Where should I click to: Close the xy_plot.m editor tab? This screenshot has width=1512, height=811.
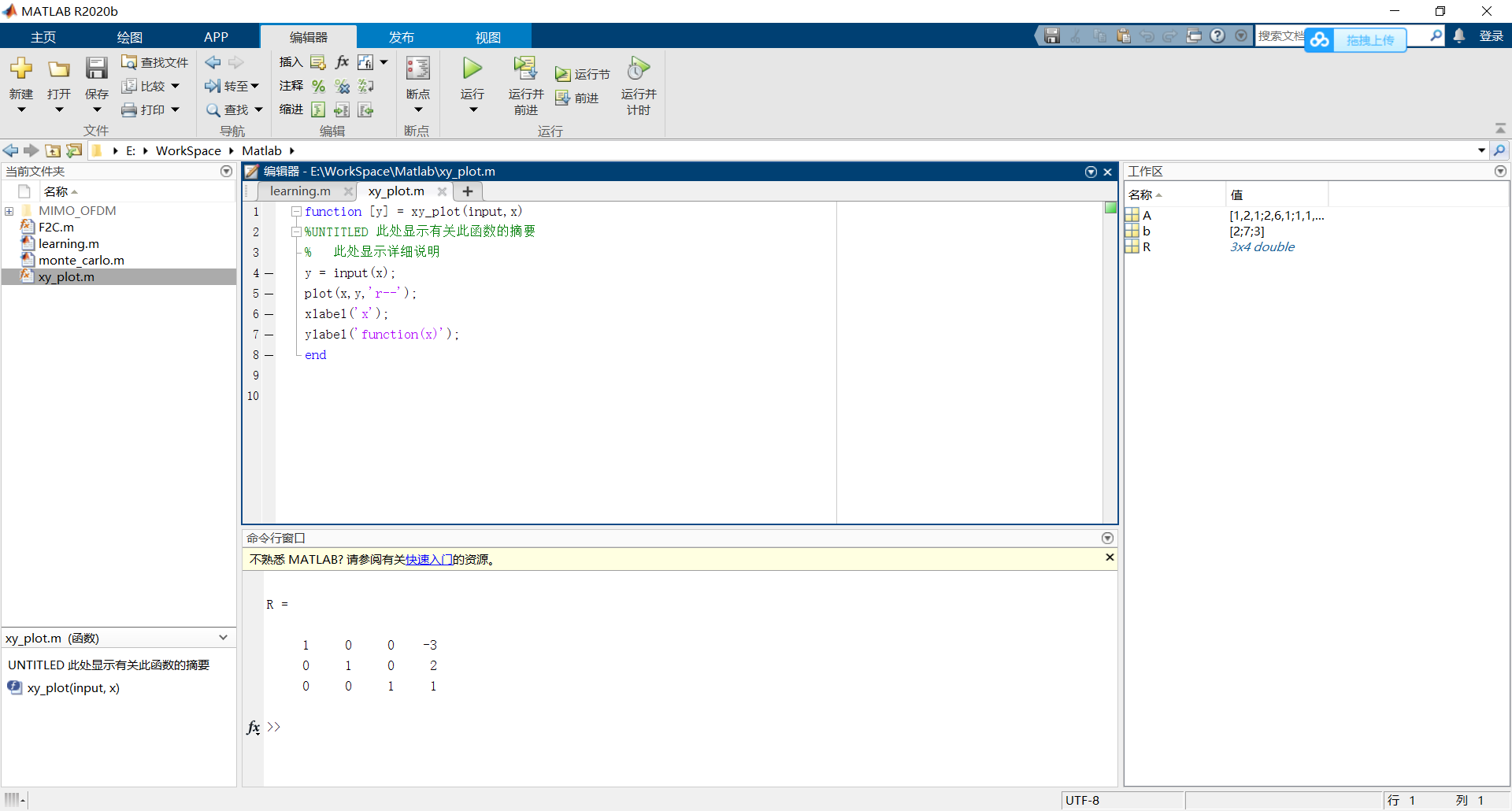point(442,191)
